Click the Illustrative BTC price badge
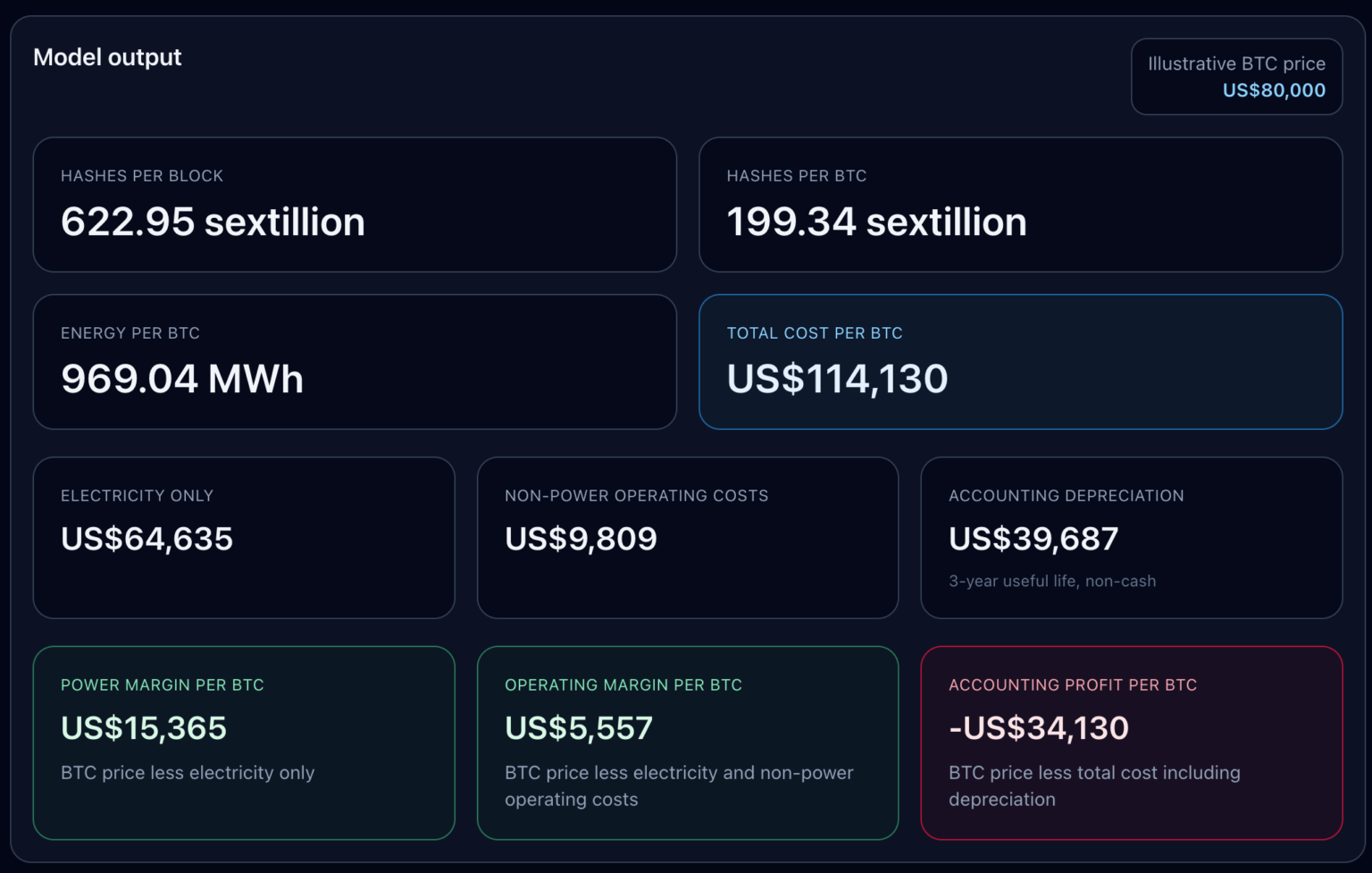The image size is (1372, 873). coord(1237,77)
